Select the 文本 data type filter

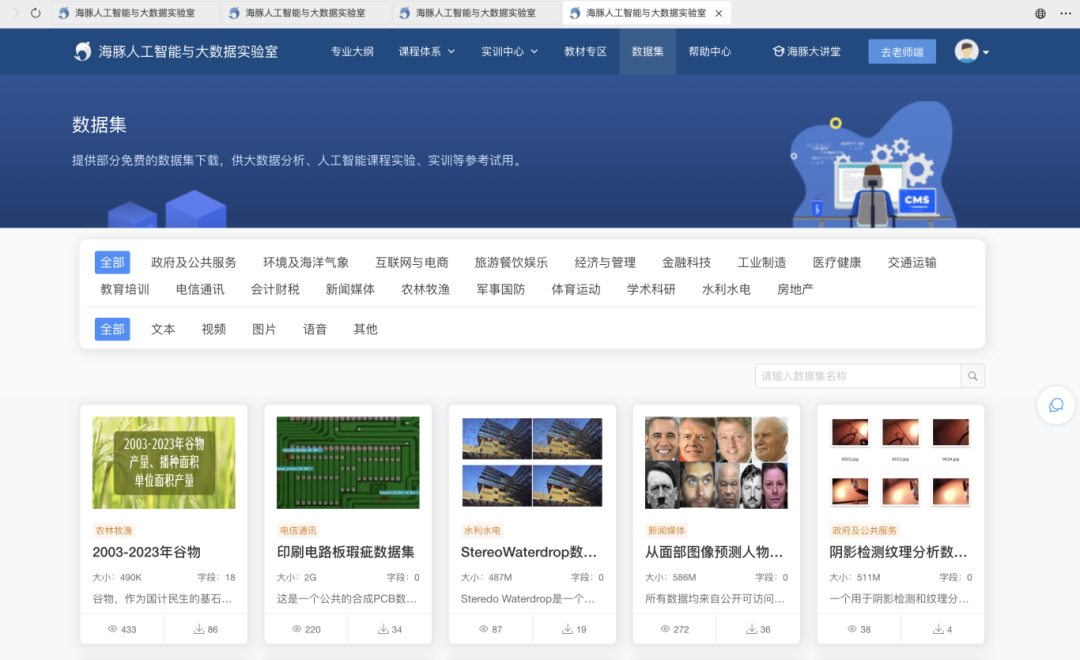pos(163,329)
